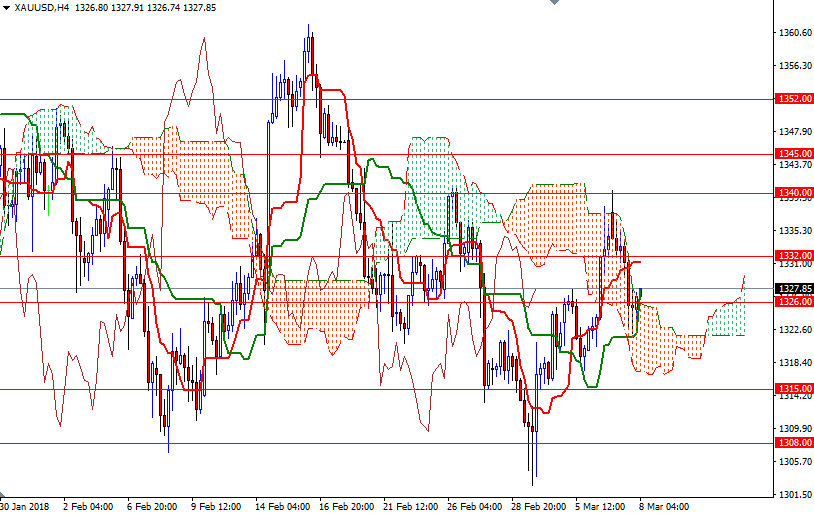Image resolution: width=814 pixels, height=514 pixels.
Task: Select the black current price tag 1327.85
Action: (x=794, y=288)
